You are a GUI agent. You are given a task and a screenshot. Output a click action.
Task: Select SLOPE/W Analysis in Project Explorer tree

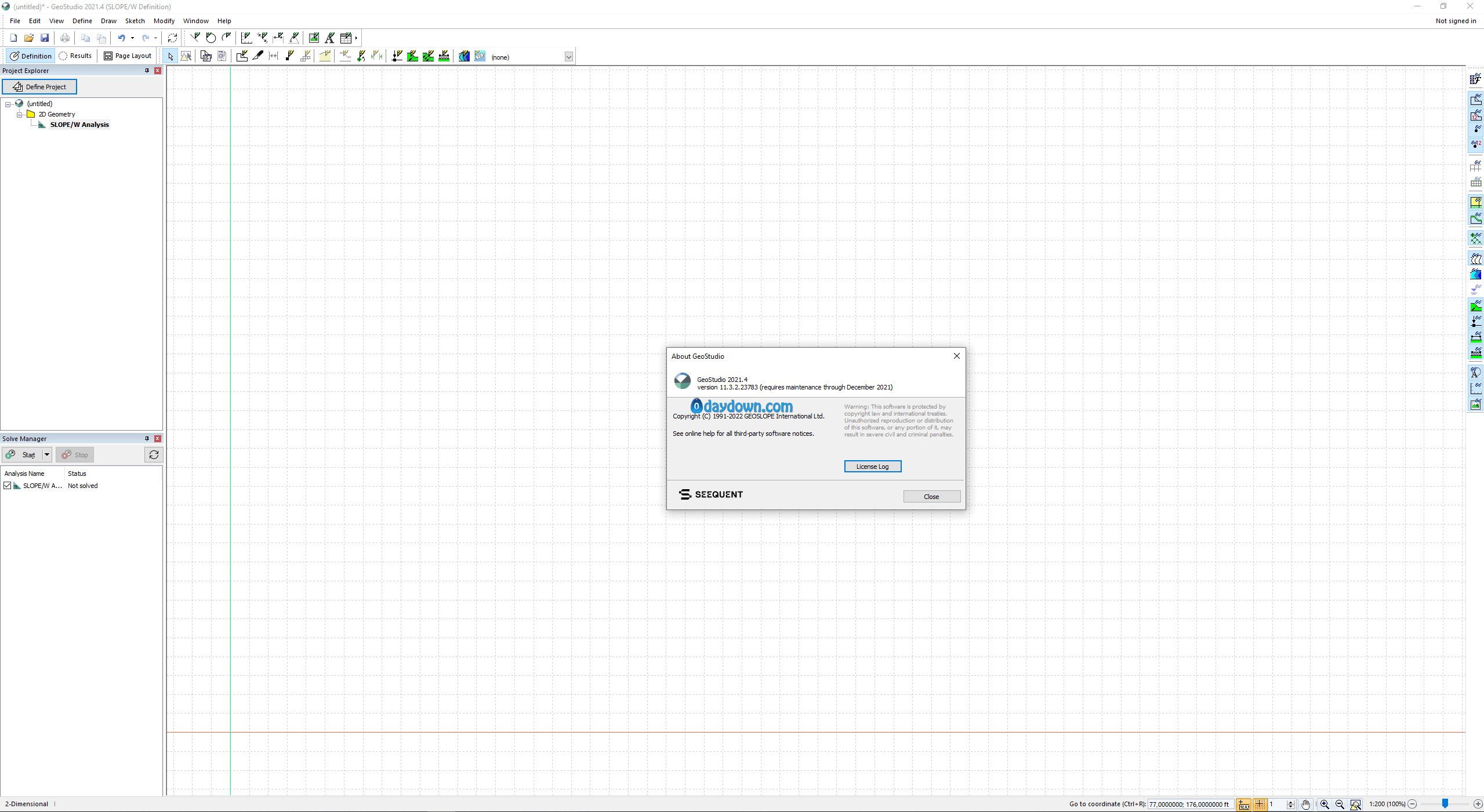pyautogui.click(x=79, y=125)
